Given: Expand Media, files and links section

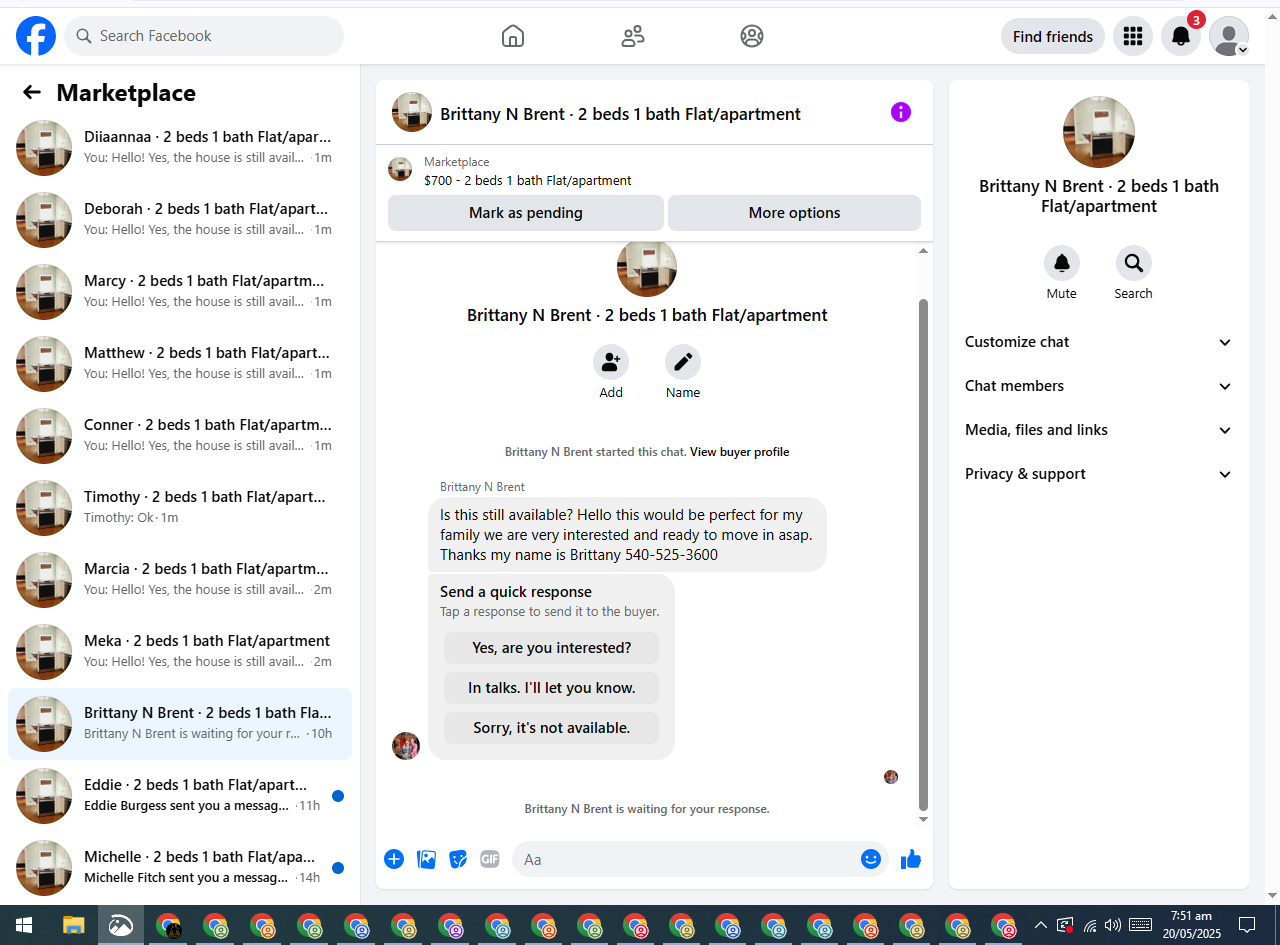Looking at the screenshot, I should [1099, 430].
